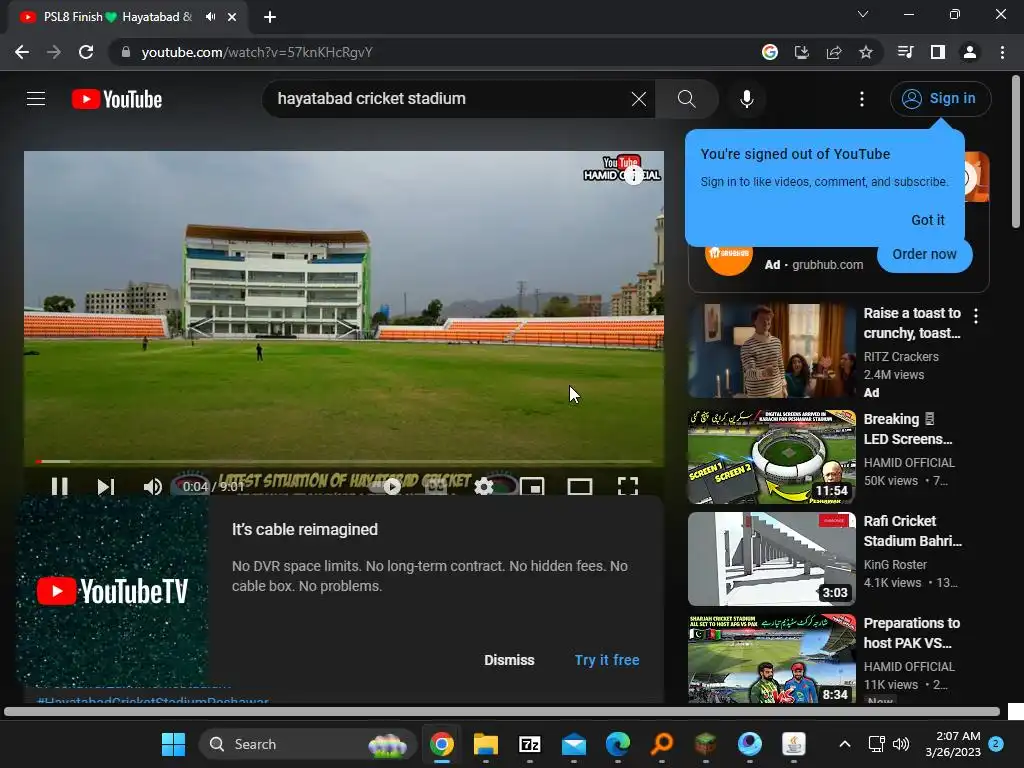The height and width of the screenshot is (768, 1024).
Task: Click the Chrome address bar URL
Action: 257,52
